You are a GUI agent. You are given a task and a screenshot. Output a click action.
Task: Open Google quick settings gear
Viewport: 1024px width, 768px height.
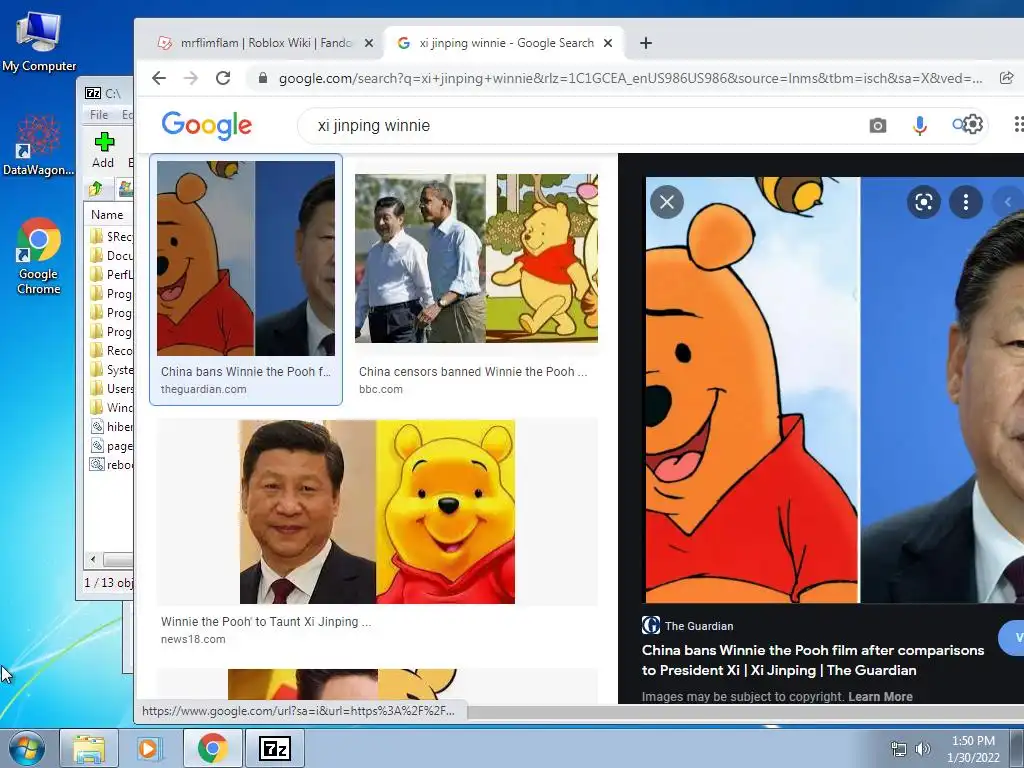coord(972,124)
